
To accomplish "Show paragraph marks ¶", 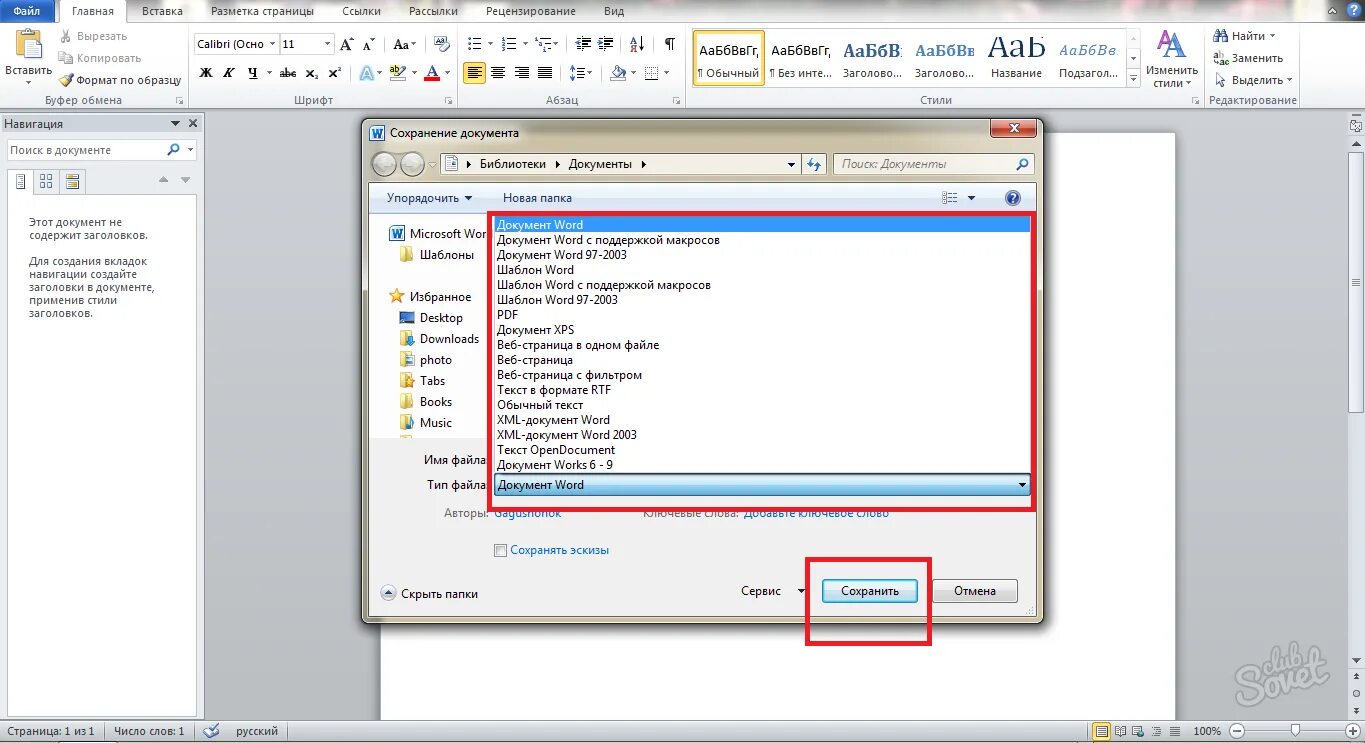I will coord(670,44).
